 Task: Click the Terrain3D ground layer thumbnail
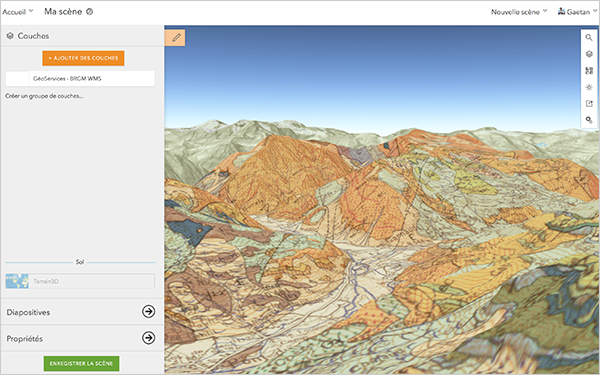17,281
